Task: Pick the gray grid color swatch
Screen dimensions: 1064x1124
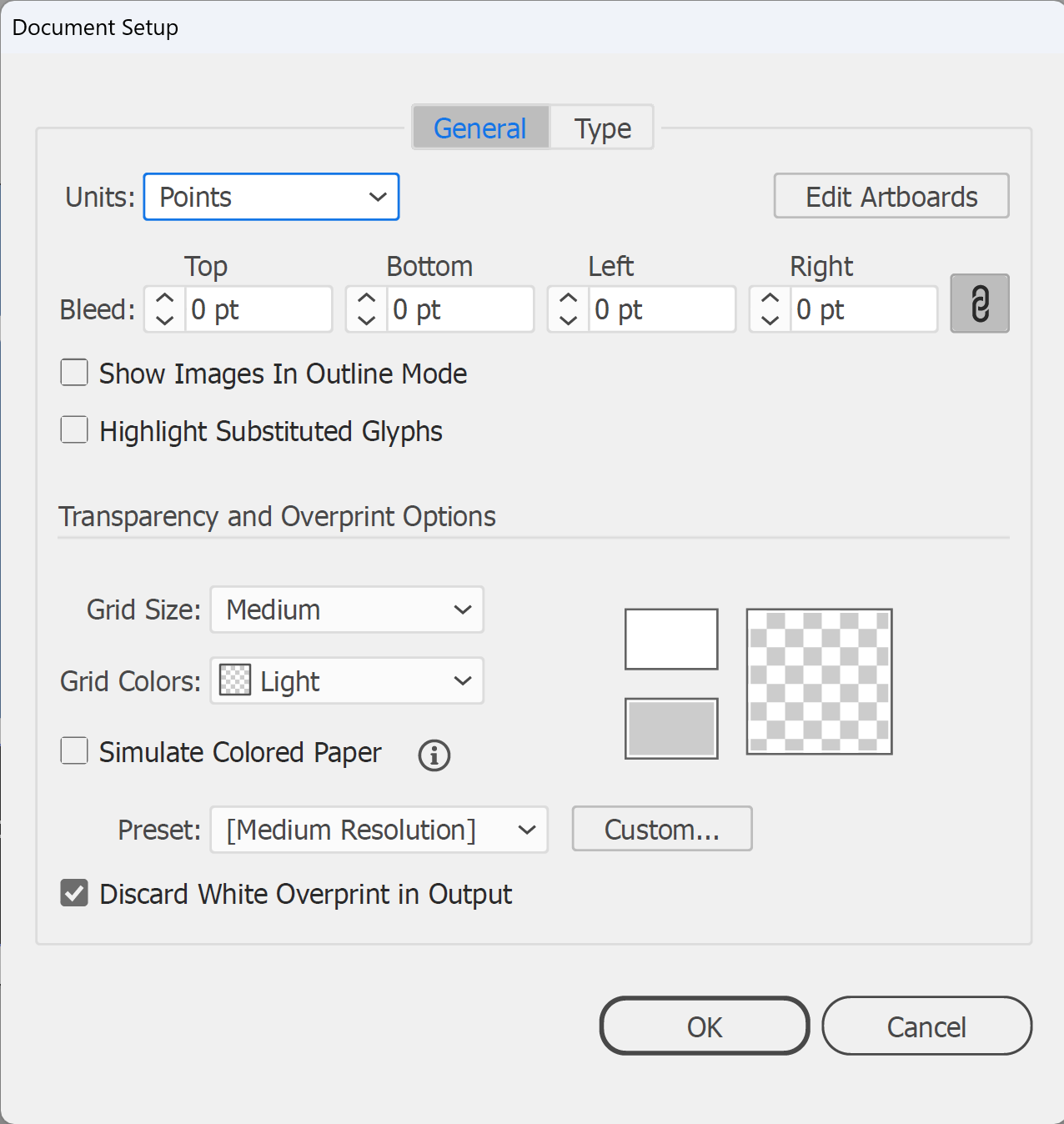Action: coord(671,729)
